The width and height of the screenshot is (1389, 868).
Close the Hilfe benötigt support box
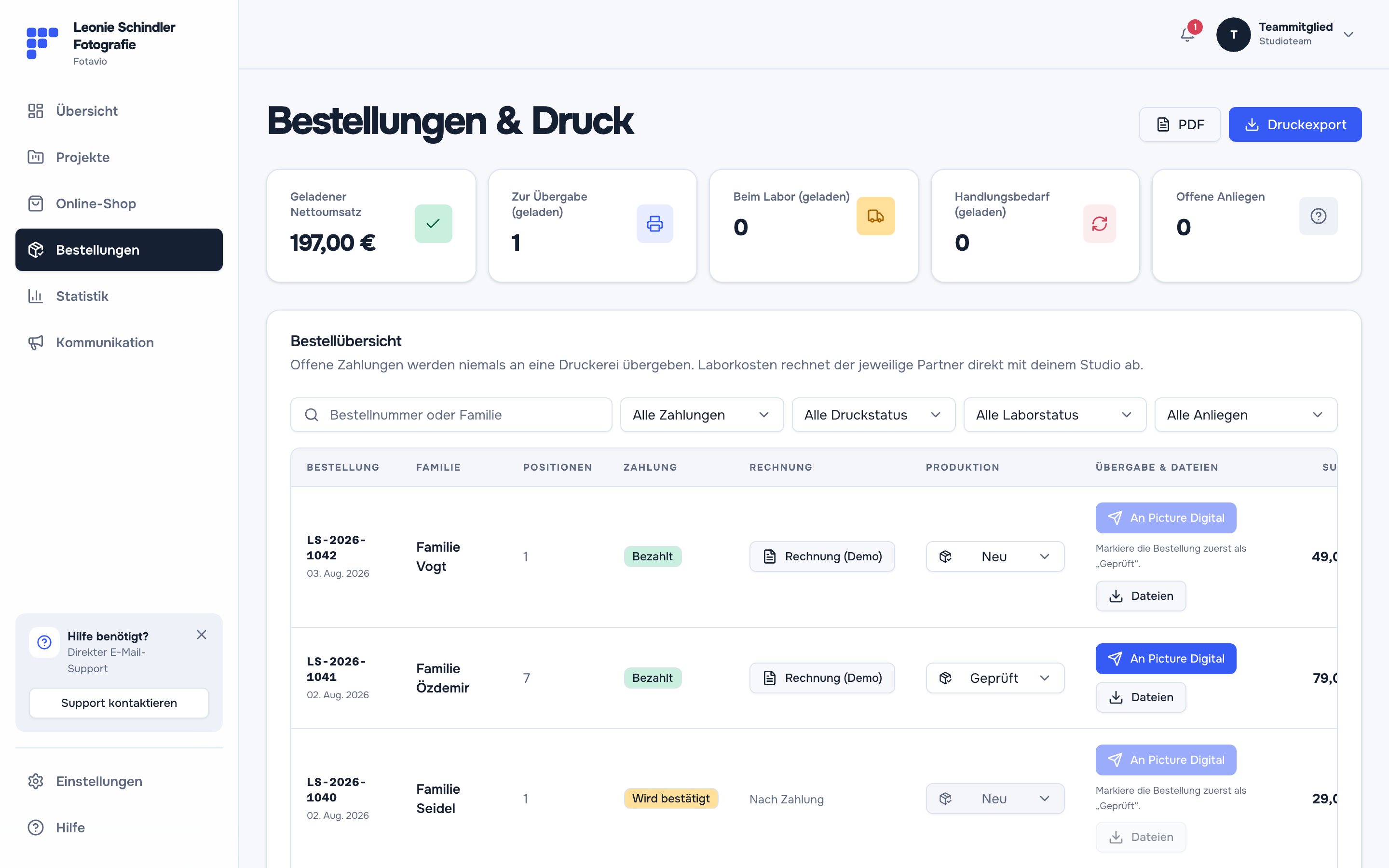pos(202,634)
